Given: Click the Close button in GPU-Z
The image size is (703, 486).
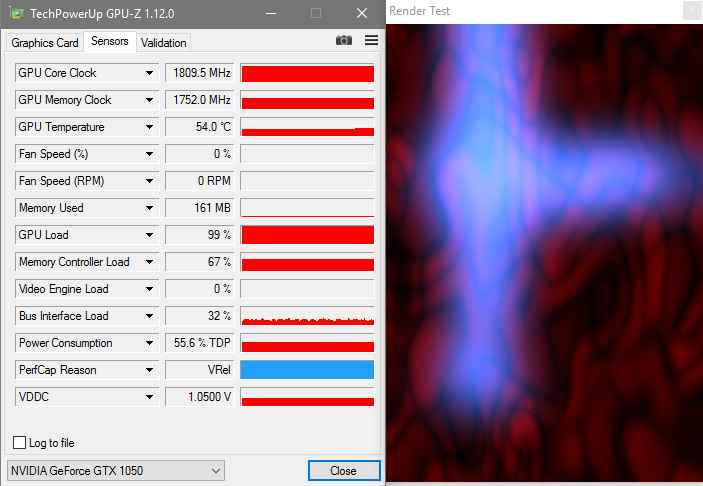Looking at the screenshot, I should [x=344, y=470].
